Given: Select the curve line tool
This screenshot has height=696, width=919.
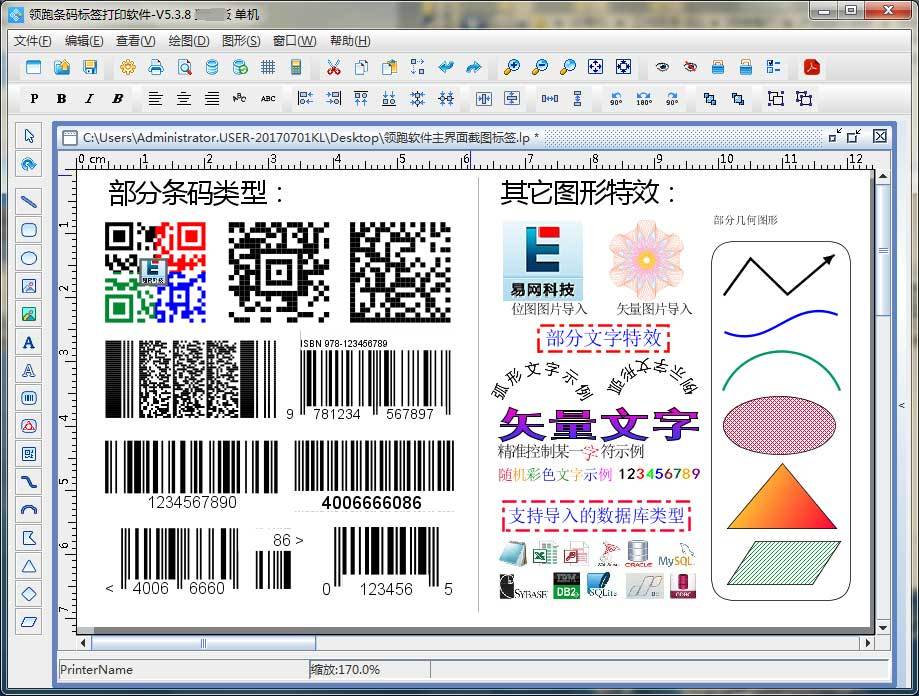Looking at the screenshot, I should click(29, 482).
